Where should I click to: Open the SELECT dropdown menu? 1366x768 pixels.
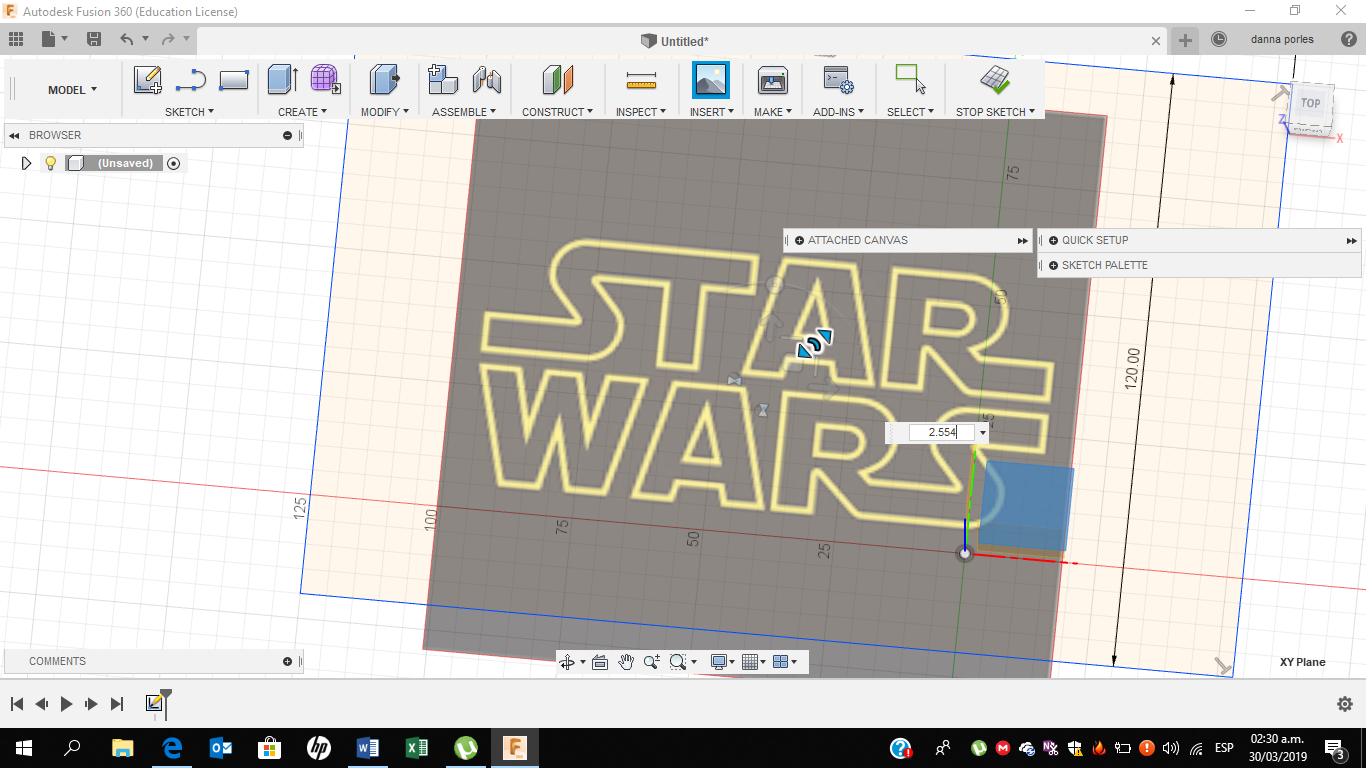pyautogui.click(x=910, y=112)
